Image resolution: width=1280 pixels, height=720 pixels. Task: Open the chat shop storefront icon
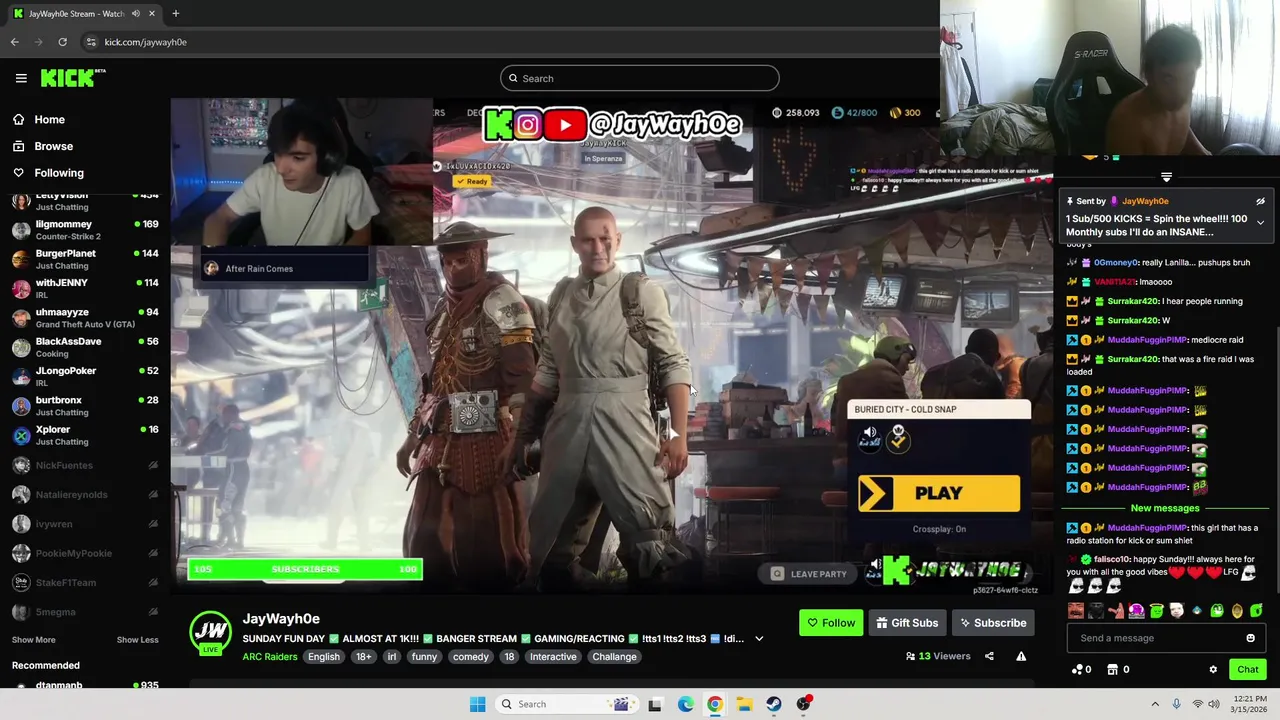coord(1113,670)
